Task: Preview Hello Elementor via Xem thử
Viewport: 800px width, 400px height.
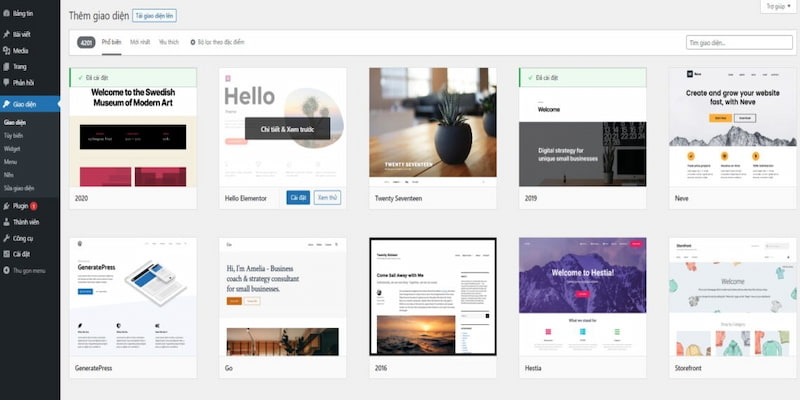Action: point(327,198)
